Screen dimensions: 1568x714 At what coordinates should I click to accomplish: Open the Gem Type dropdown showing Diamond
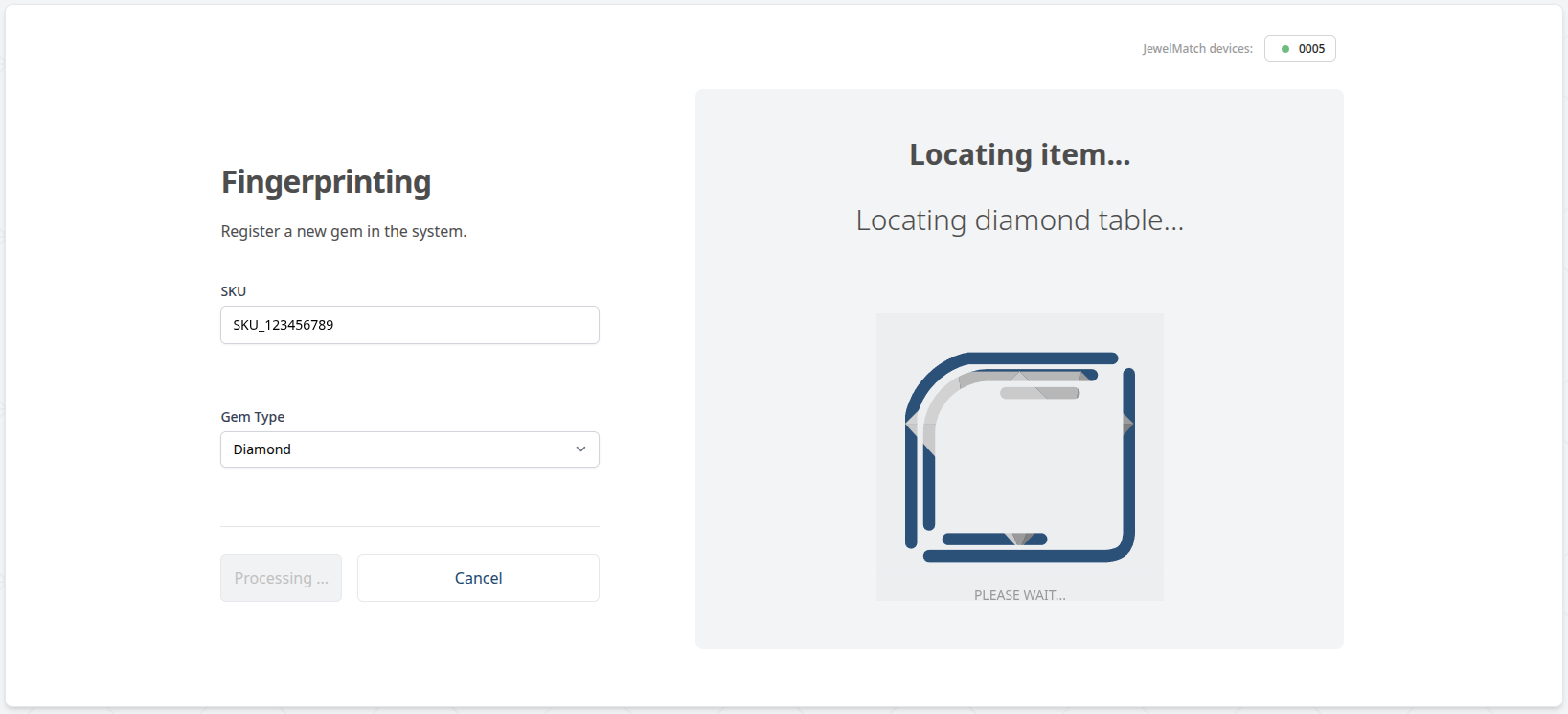pos(409,449)
